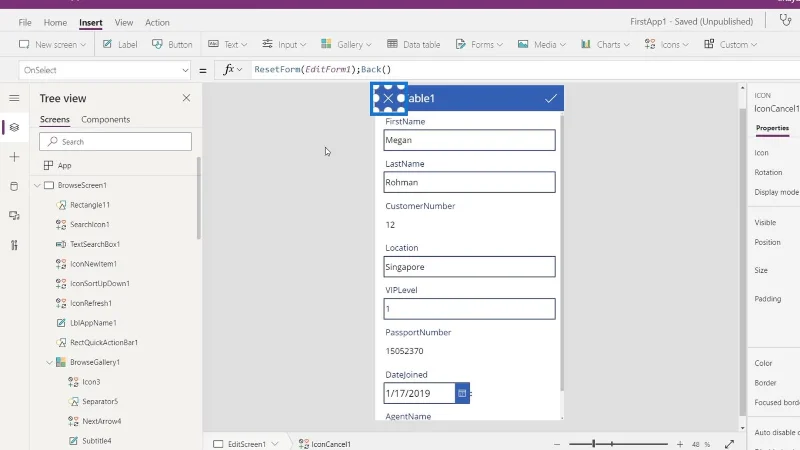Insert a Label control
The height and width of the screenshot is (450, 800).
(120, 44)
